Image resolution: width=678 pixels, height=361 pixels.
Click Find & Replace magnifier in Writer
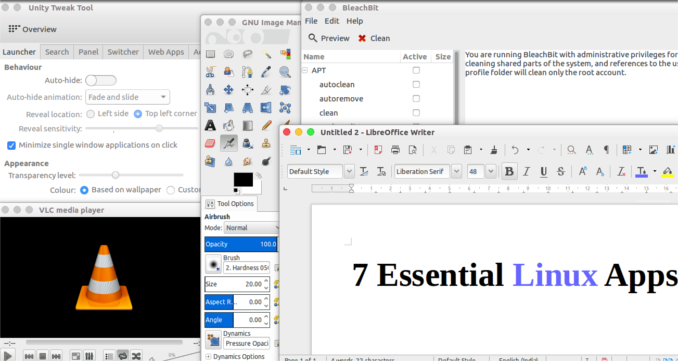pyautogui.click(x=572, y=150)
